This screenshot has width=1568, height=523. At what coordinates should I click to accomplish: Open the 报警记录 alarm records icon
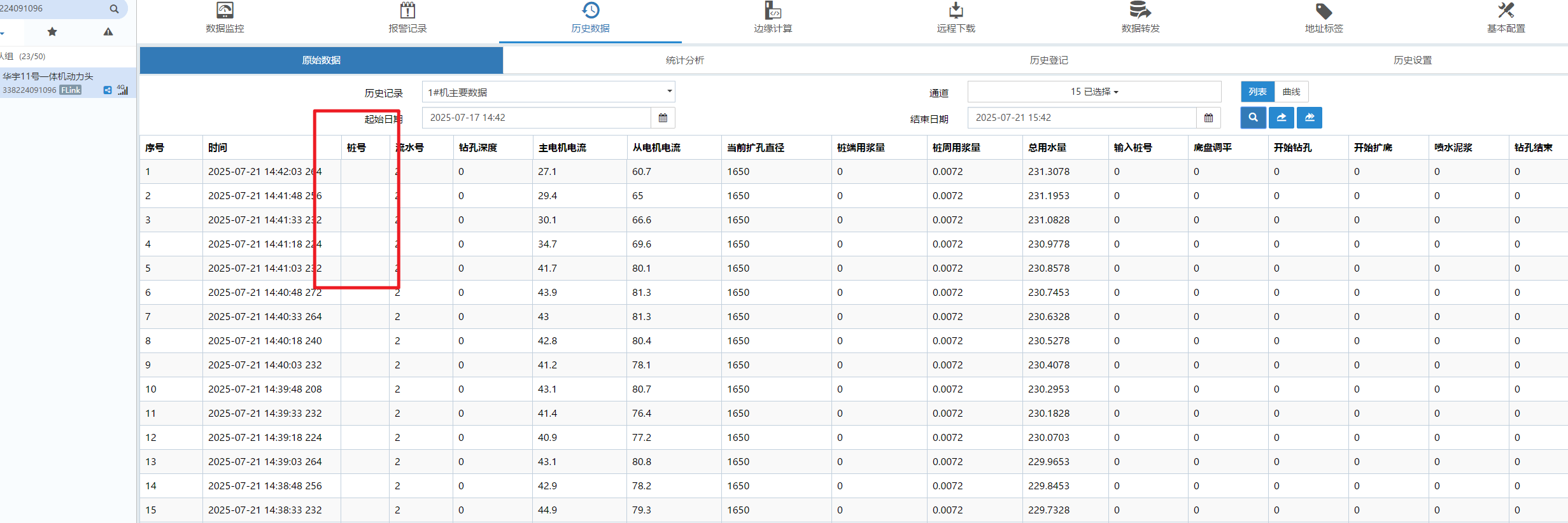(x=407, y=11)
